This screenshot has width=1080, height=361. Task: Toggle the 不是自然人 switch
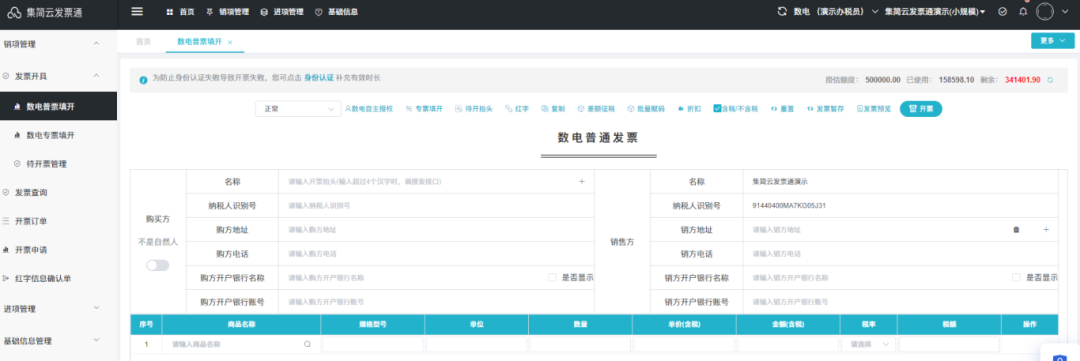click(x=158, y=265)
